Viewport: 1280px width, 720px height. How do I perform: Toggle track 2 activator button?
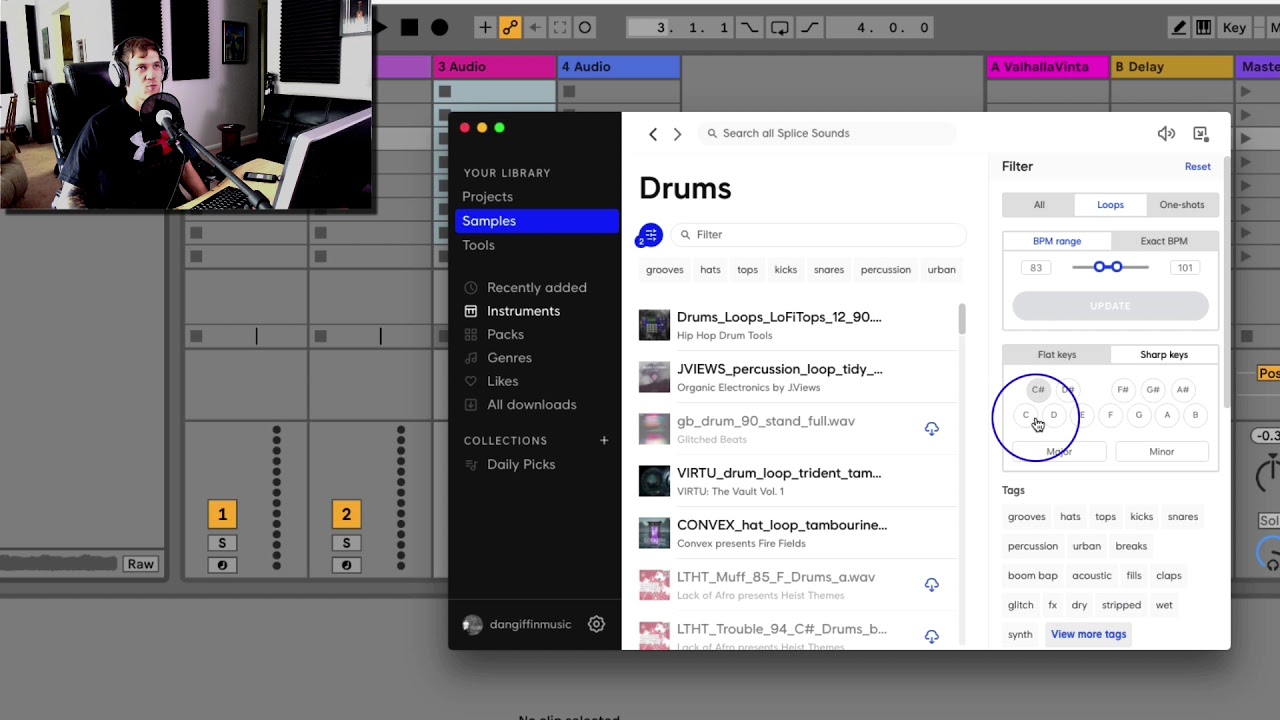coord(346,514)
